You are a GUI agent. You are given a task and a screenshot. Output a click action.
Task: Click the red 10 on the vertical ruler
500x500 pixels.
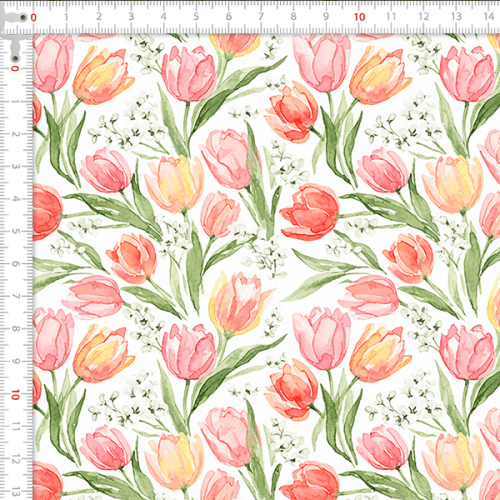[x=15, y=395]
